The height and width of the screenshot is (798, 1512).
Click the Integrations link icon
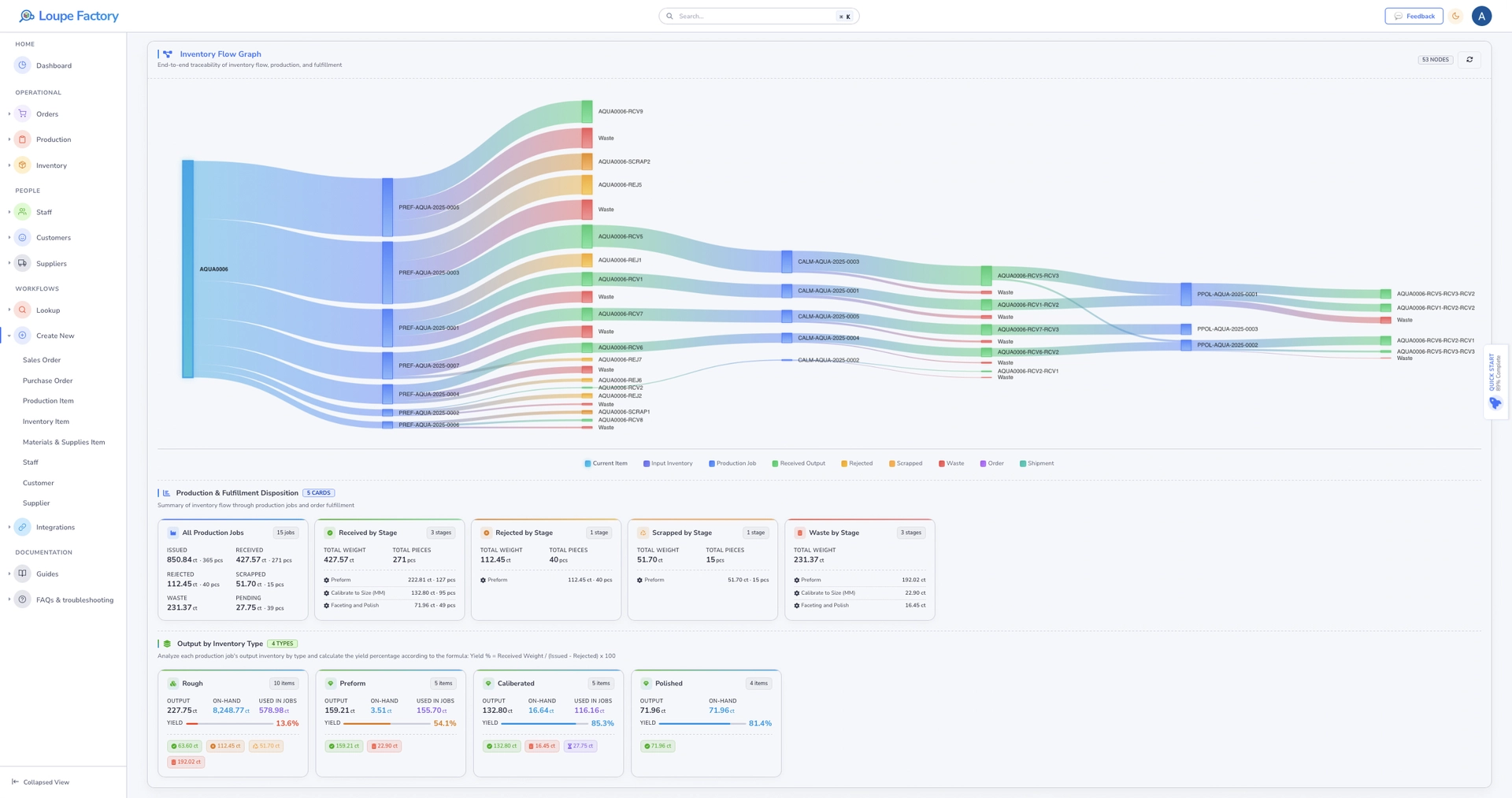pos(23,527)
